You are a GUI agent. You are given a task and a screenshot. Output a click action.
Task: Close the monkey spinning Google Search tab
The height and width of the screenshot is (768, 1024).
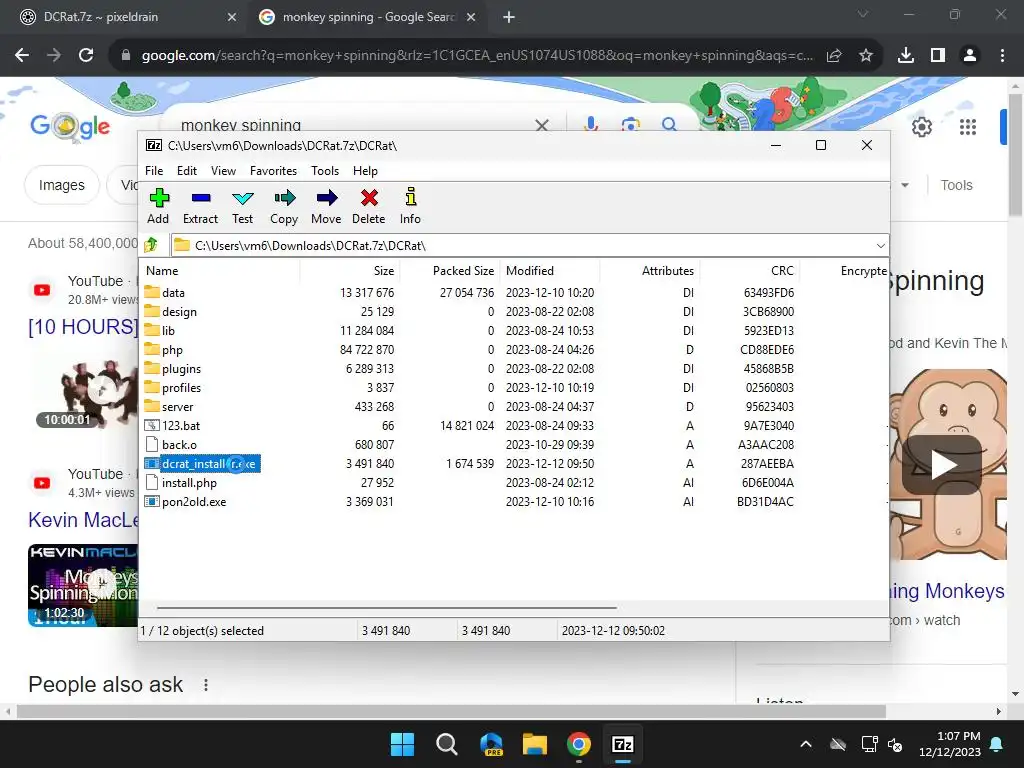pyautogui.click(x=471, y=17)
